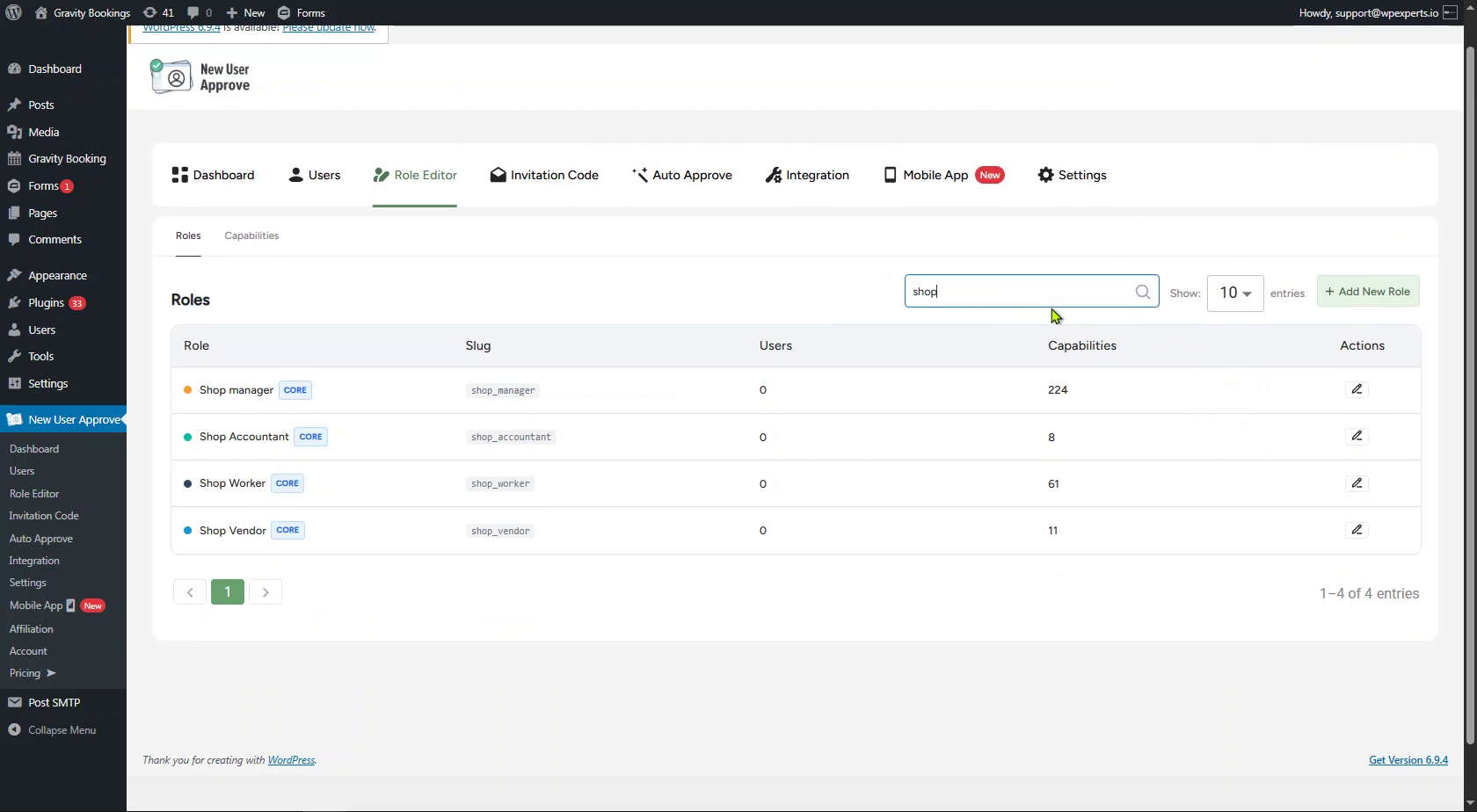Click the Dashboard sidebar icon
The height and width of the screenshot is (812, 1477).
pos(14,69)
